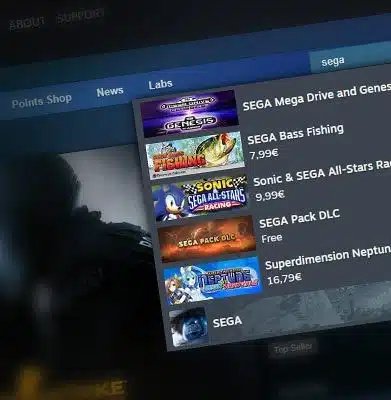This screenshot has width=391, height=400.
Task: Select SEGA Mega Drive and Genesis title
Action: [316, 97]
